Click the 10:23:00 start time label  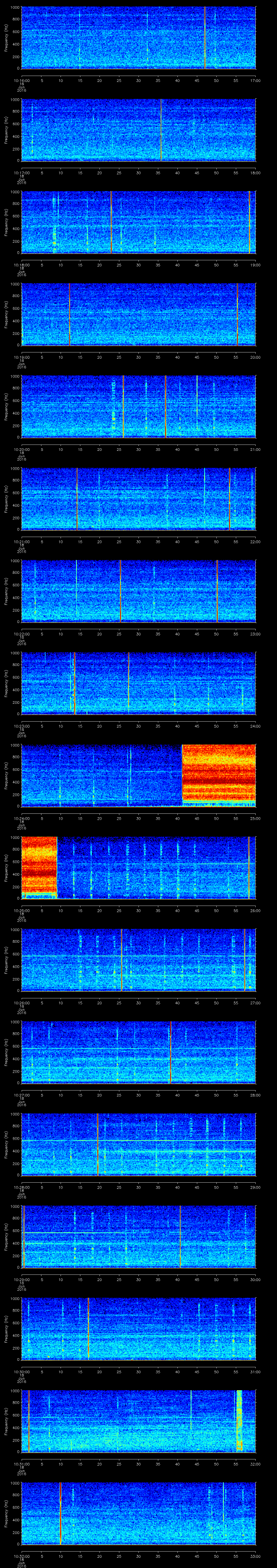pyautogui.click(x=22, y=726)
